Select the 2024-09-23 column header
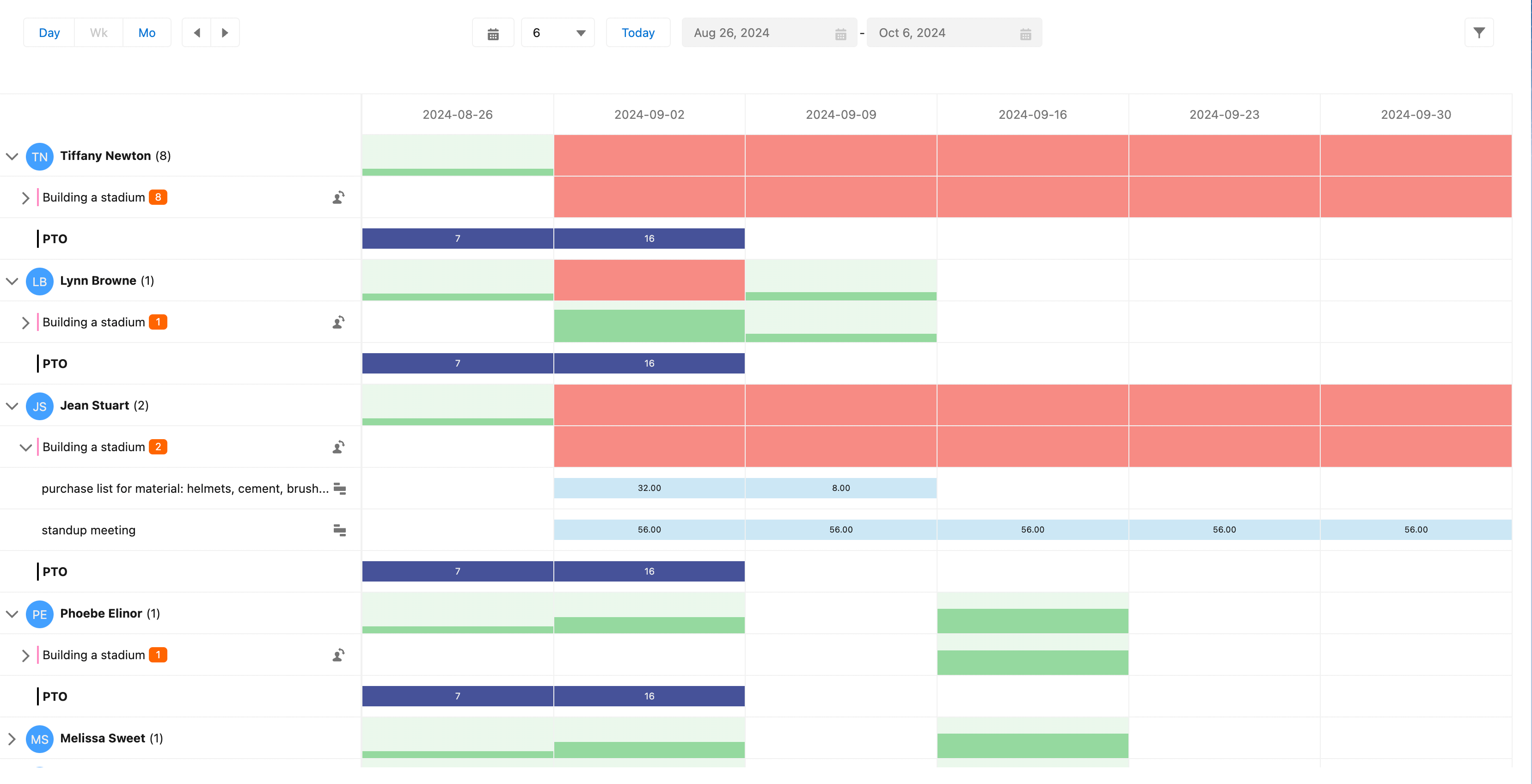 click(1225, 115)
